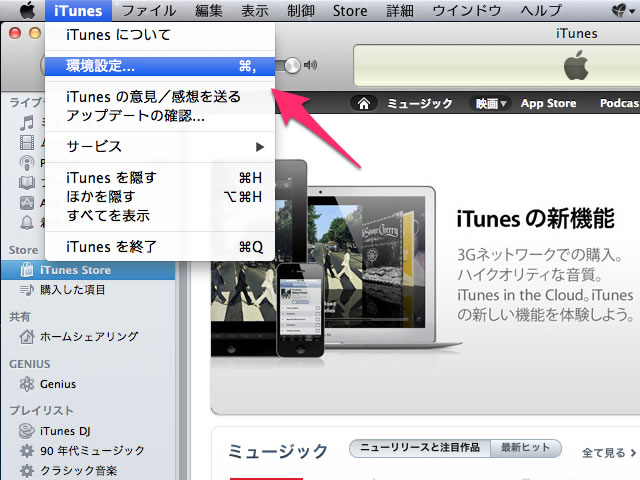Click the ライブラリ section header

click(x=27, y=102)
